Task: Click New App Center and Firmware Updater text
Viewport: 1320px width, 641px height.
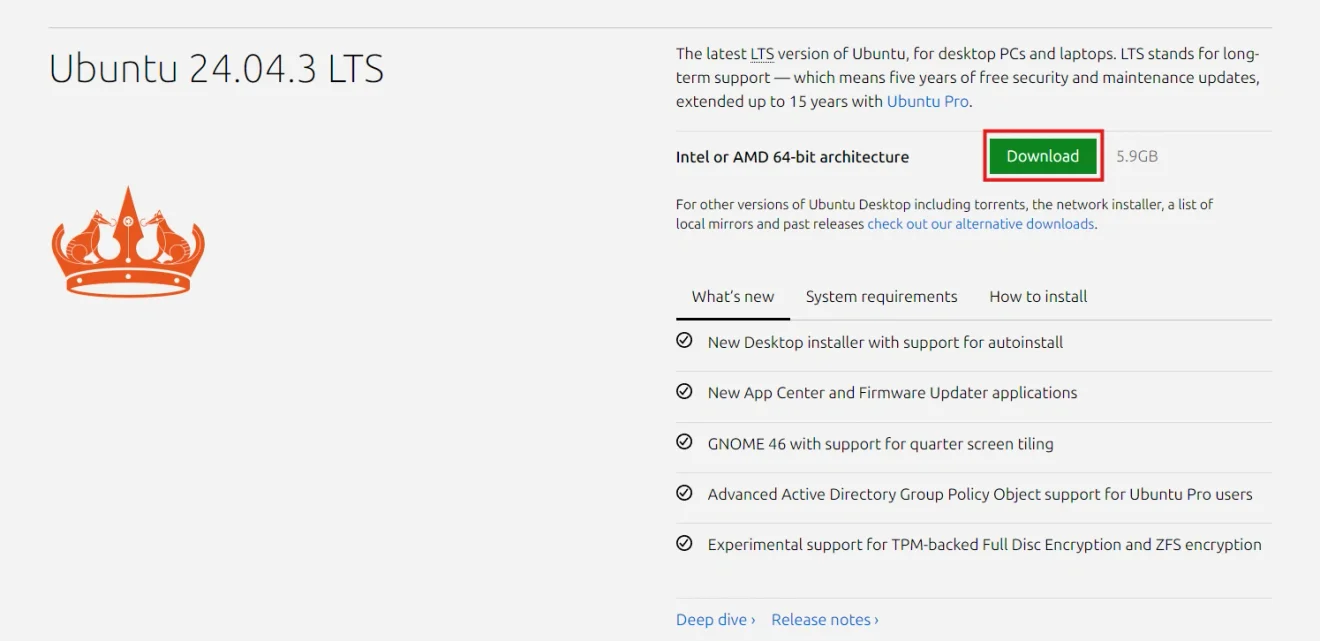Action: (x=892, y=393)
